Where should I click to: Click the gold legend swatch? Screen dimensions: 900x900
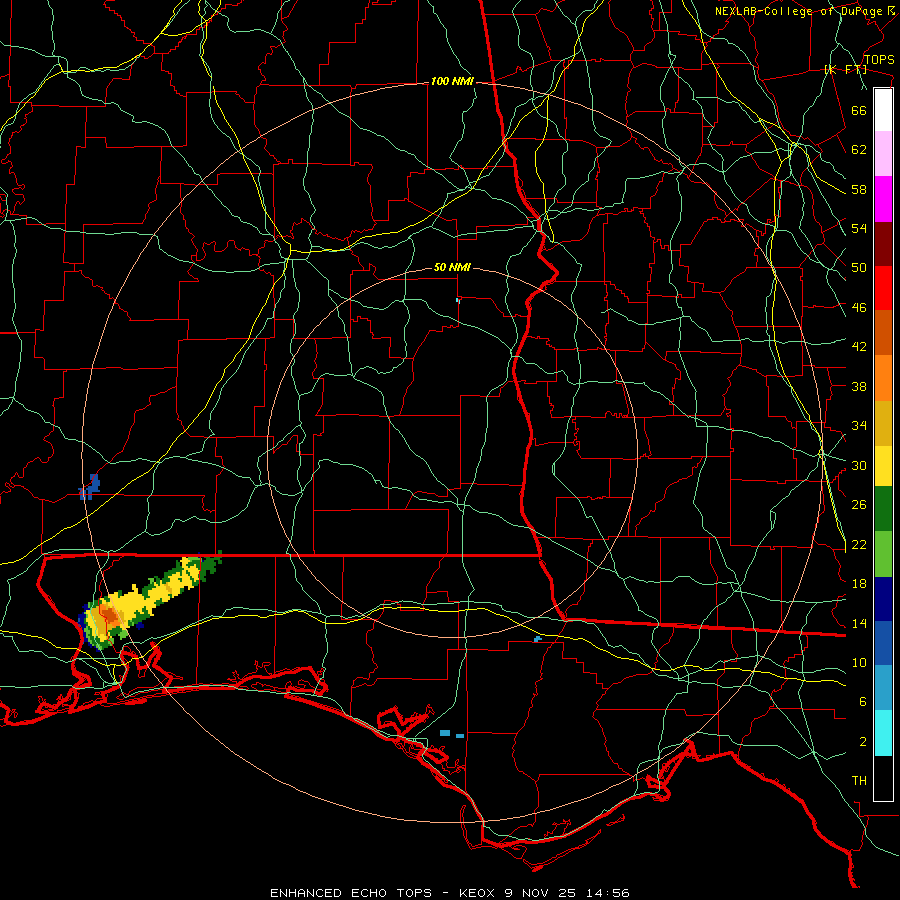[x=883, y=424]
